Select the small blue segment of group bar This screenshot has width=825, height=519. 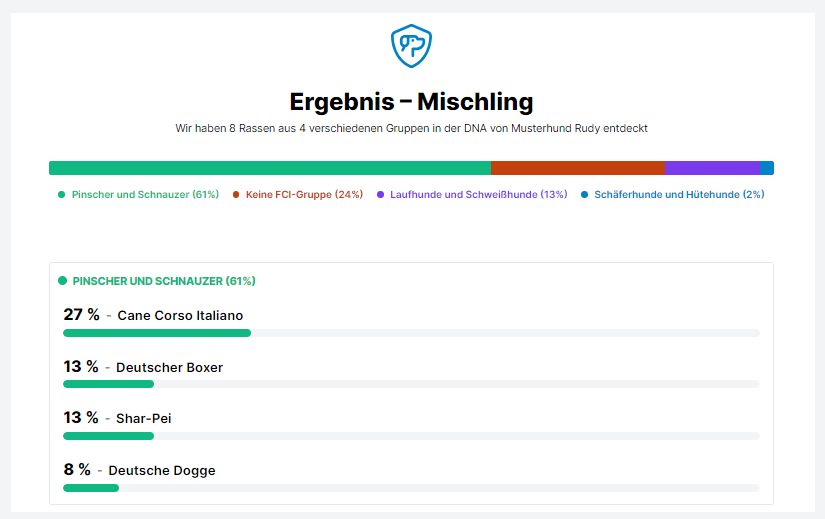pos(767,168)
